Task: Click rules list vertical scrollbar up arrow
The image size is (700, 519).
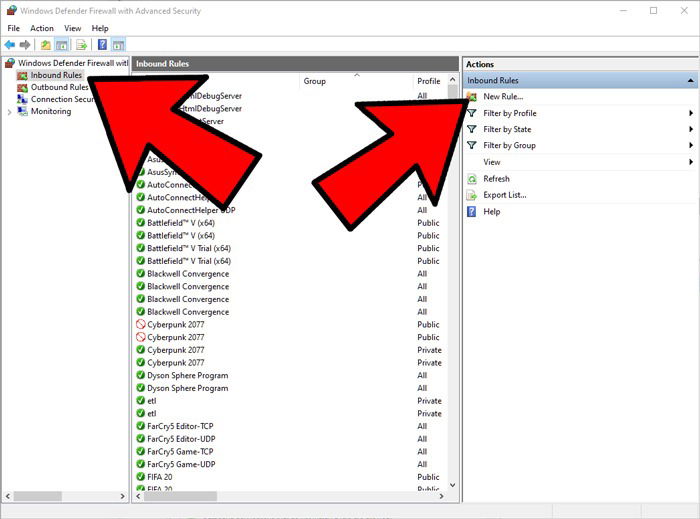Action: click(453, 79)
